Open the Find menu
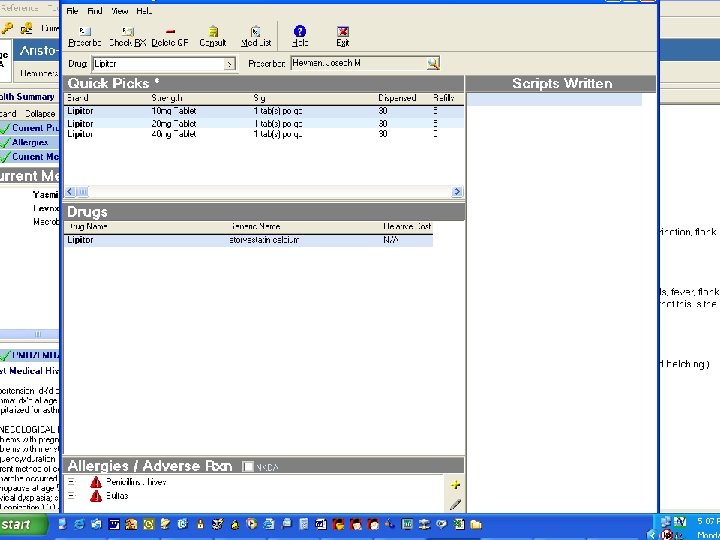720x540 pixels. tap(95, 11)
